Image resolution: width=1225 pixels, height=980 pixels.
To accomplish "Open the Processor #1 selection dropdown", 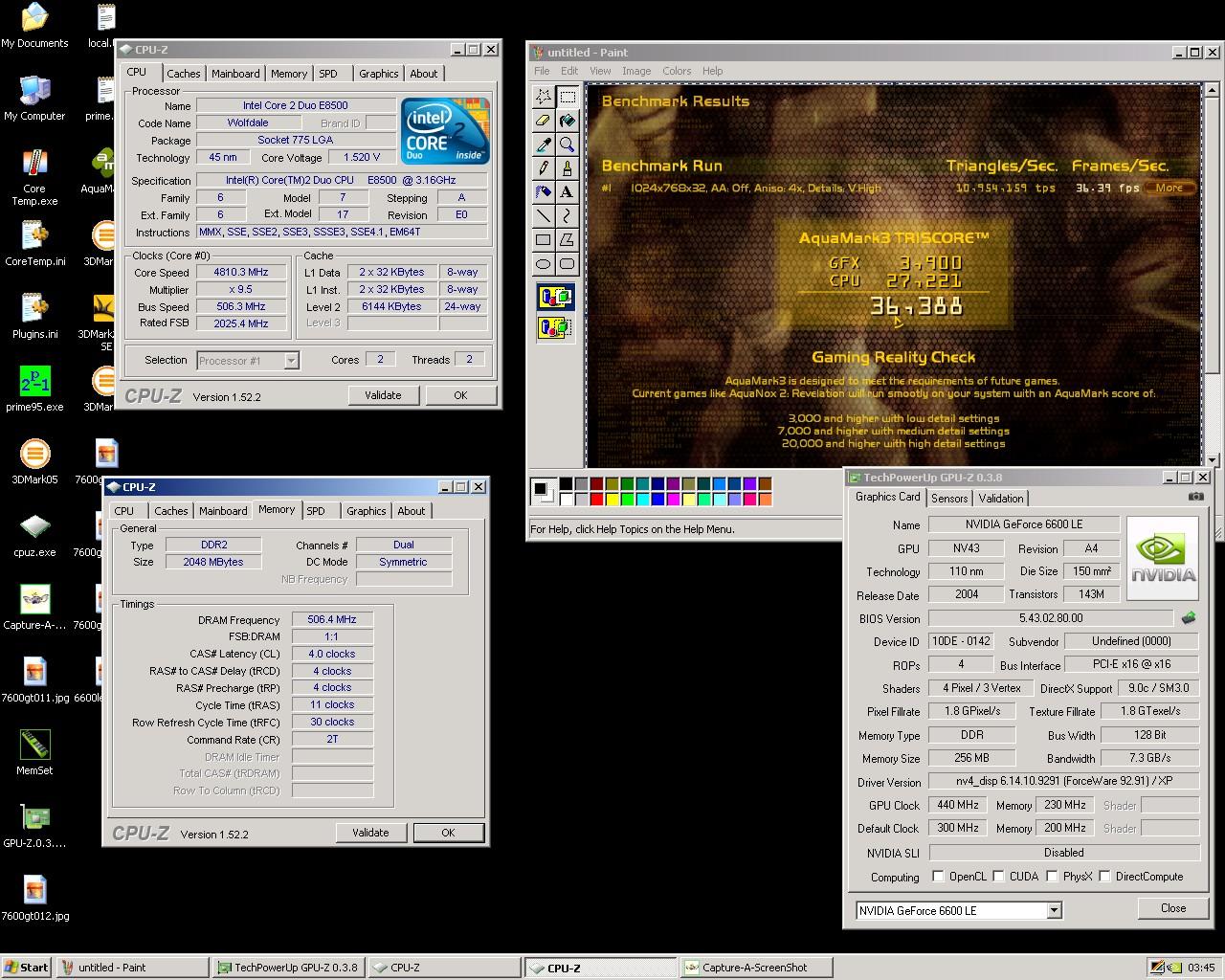I will (x=291, y=361).
